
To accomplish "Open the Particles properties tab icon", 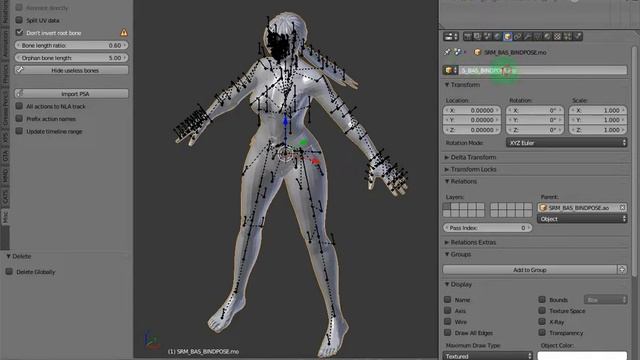I will click(568, 37).
